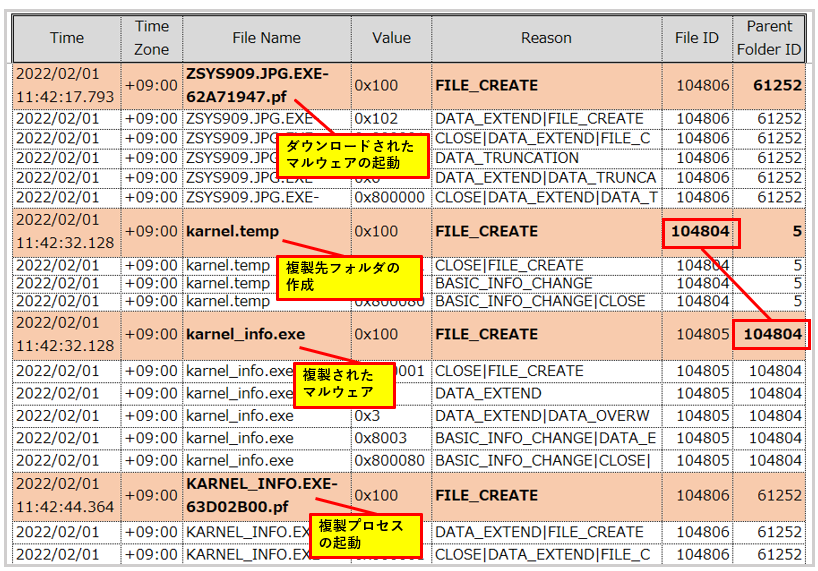Click CLOSE|FILE_CREATE in the karnel.temp row
This screenshot has height=571, width=818.
pyautogui.click(x=509, y=265)
